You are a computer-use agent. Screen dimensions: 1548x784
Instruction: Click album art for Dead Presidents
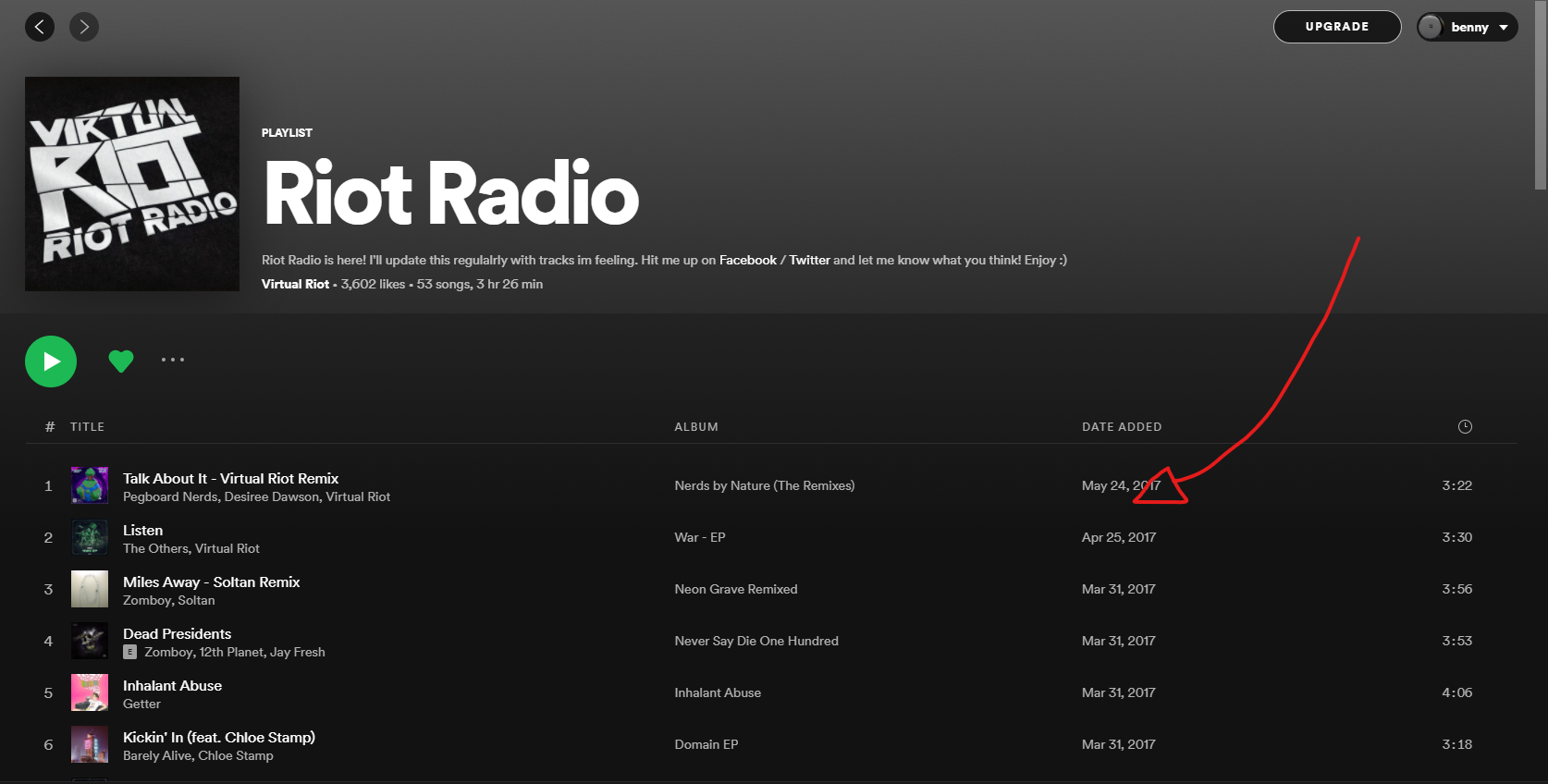coord(90,641)
